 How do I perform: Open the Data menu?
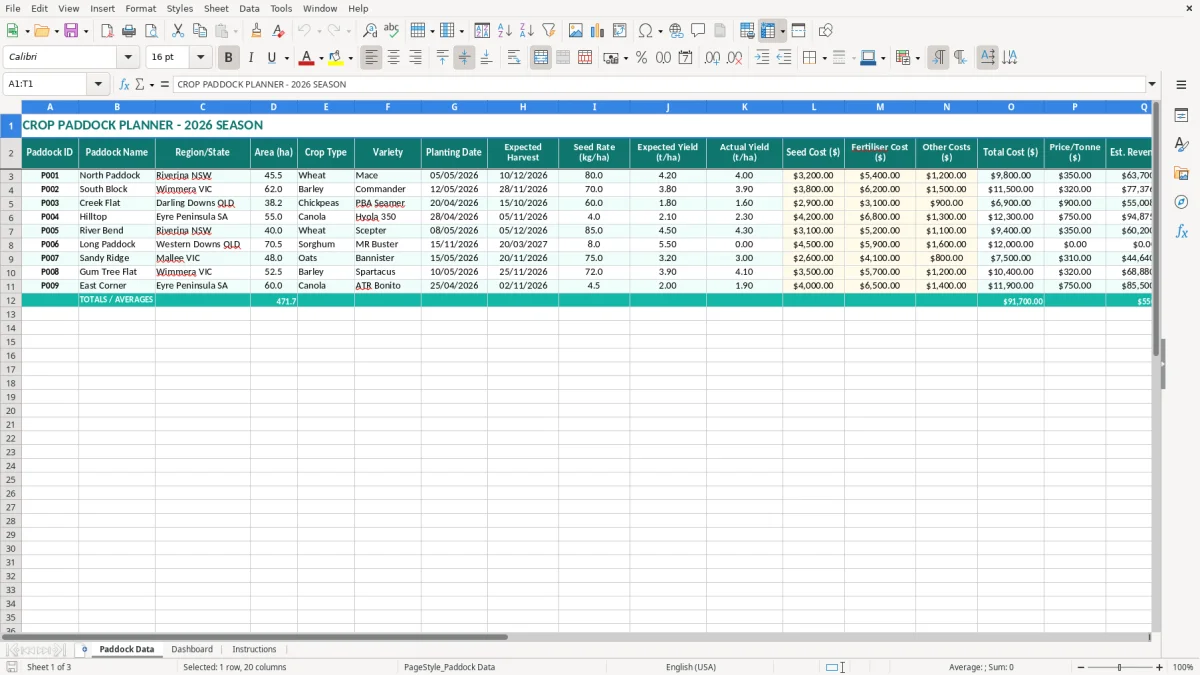(249, 8)
